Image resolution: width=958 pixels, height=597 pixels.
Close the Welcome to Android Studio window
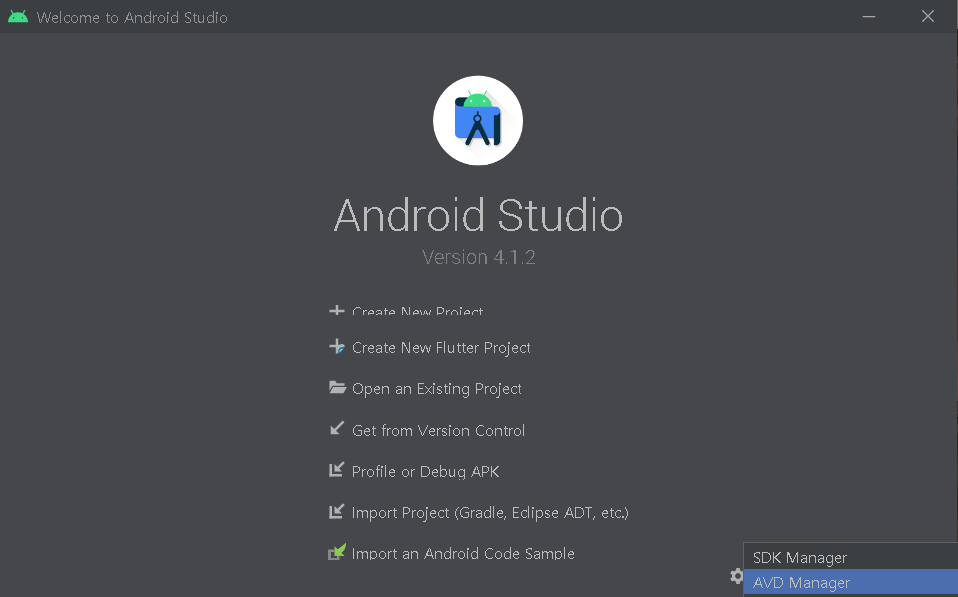pyautogui.click(x=927, y=16)
